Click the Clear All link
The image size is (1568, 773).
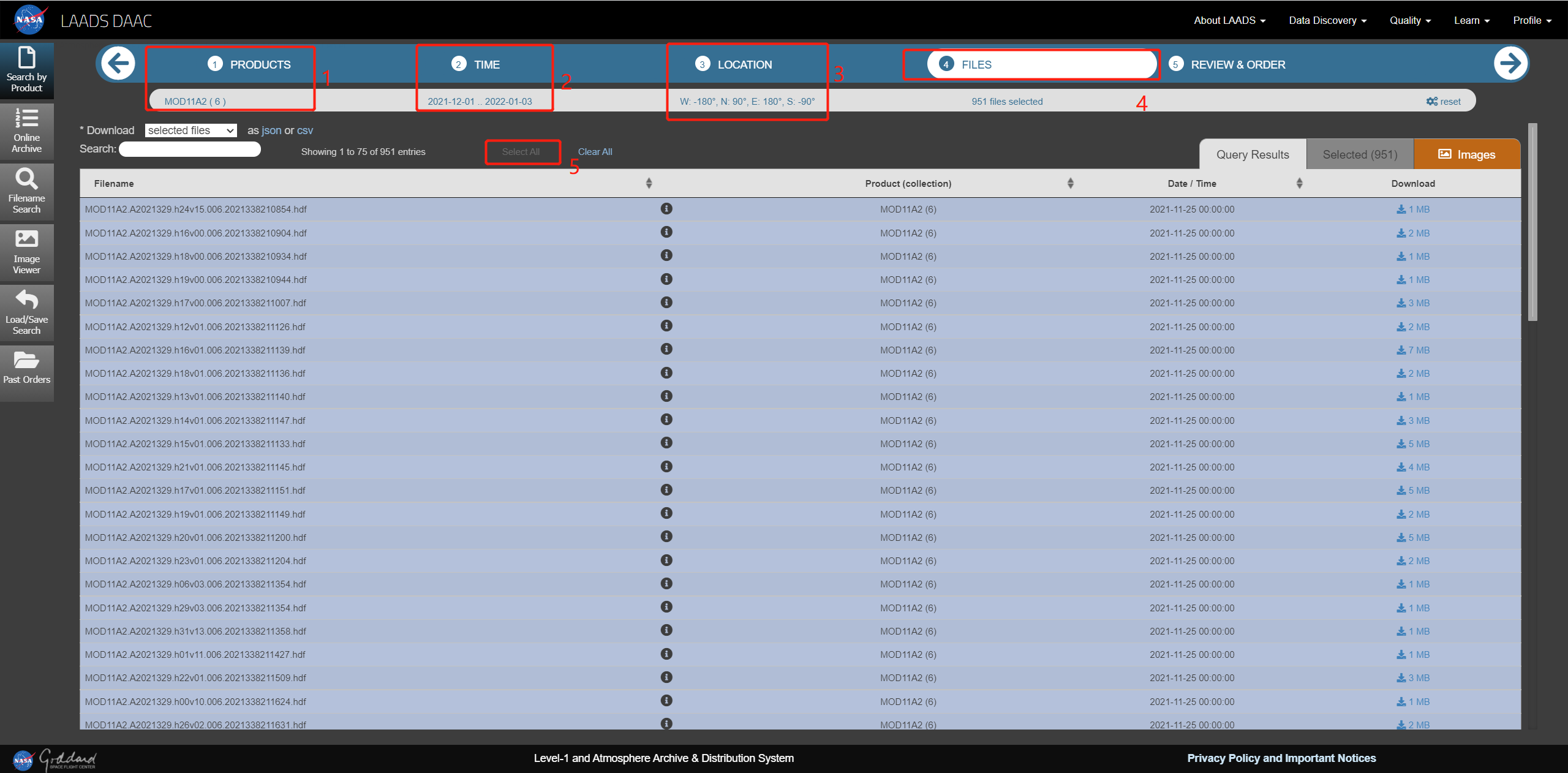[595, 152]
